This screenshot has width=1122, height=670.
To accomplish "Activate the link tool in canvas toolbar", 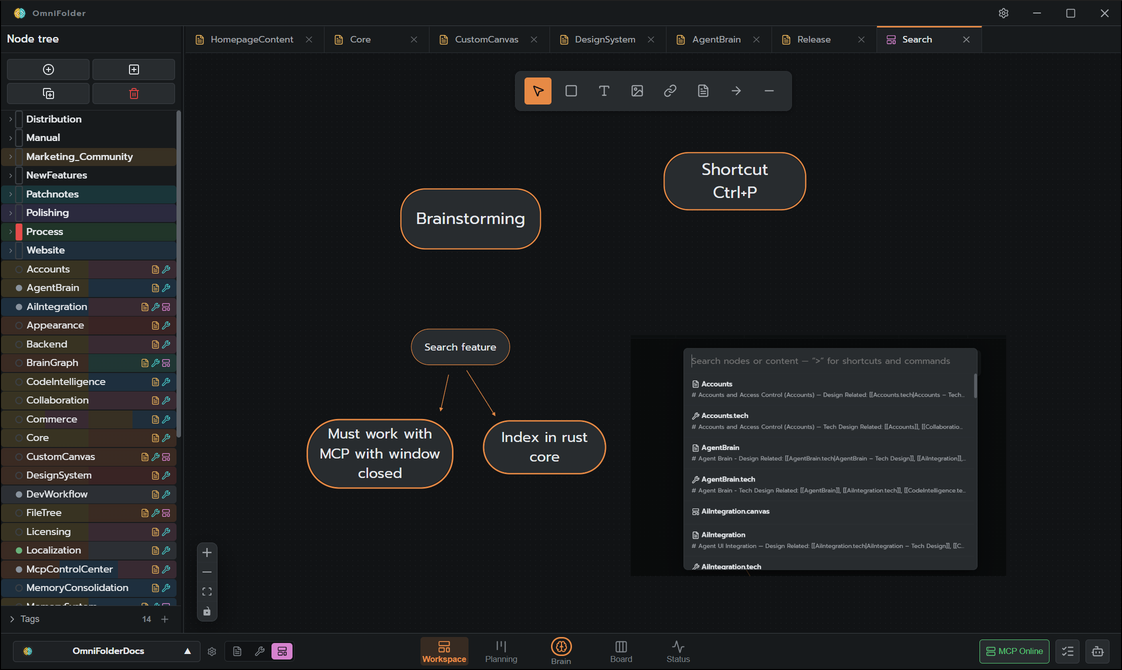I will tap(670, 91).
